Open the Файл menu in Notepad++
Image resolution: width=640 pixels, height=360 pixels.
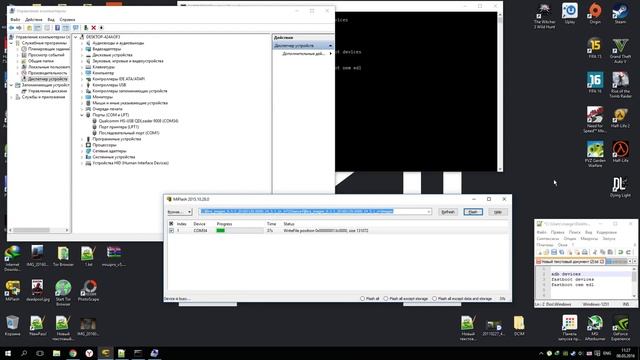(x=542, y=232)
